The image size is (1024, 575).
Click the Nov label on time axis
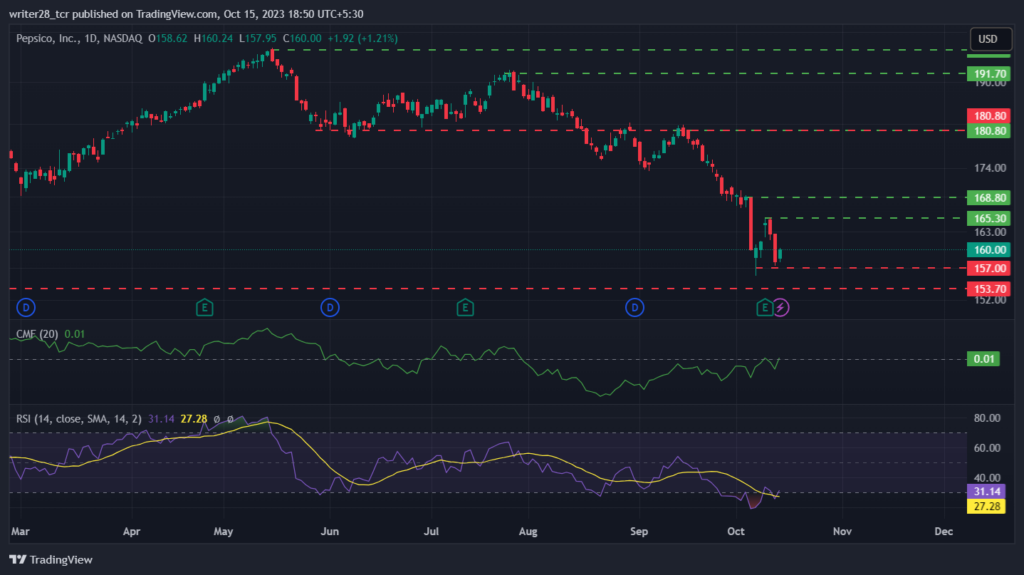(842, 531)
